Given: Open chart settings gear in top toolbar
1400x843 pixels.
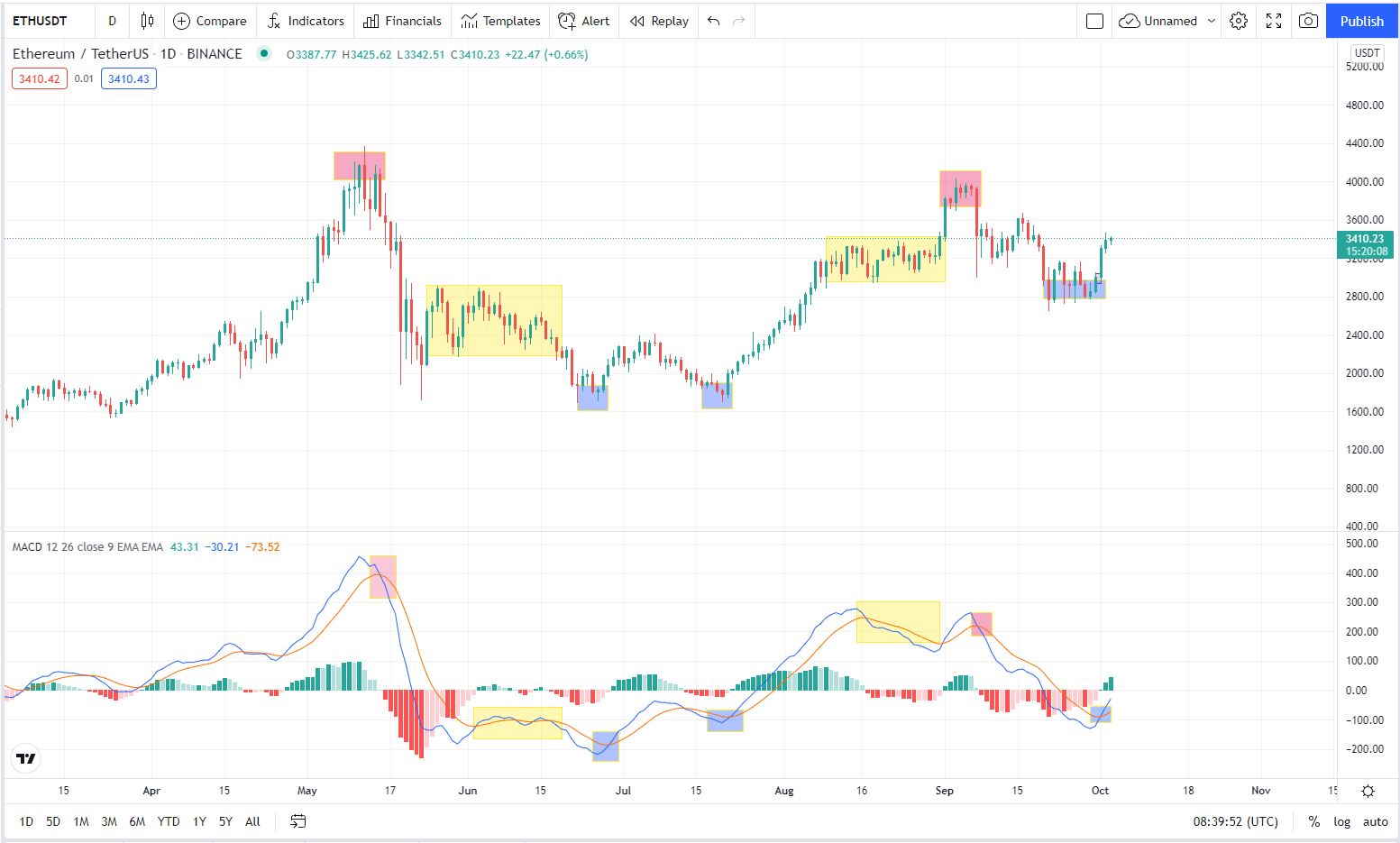Looking at the screenshot, I should (1239, 21).
